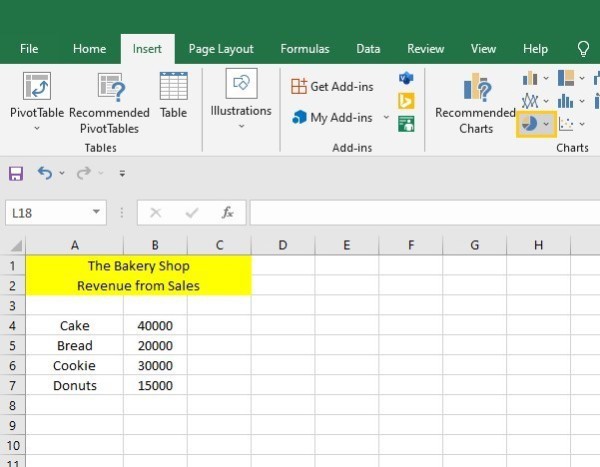This screenshot has height=467, width=600.
Task: Click Get Add-ins
Action: click(x=332, y=87)
